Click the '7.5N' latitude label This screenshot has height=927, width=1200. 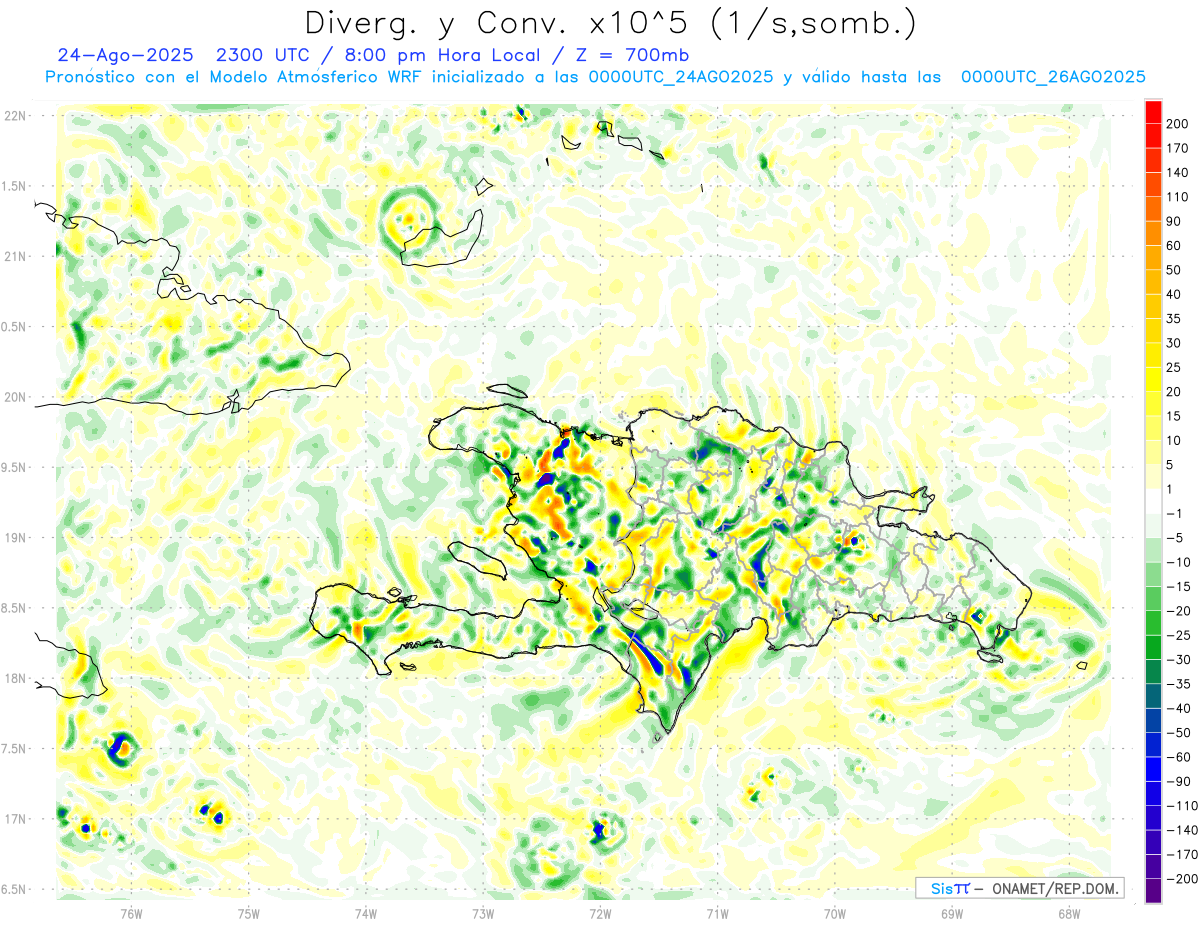click(x=15, y=749)
